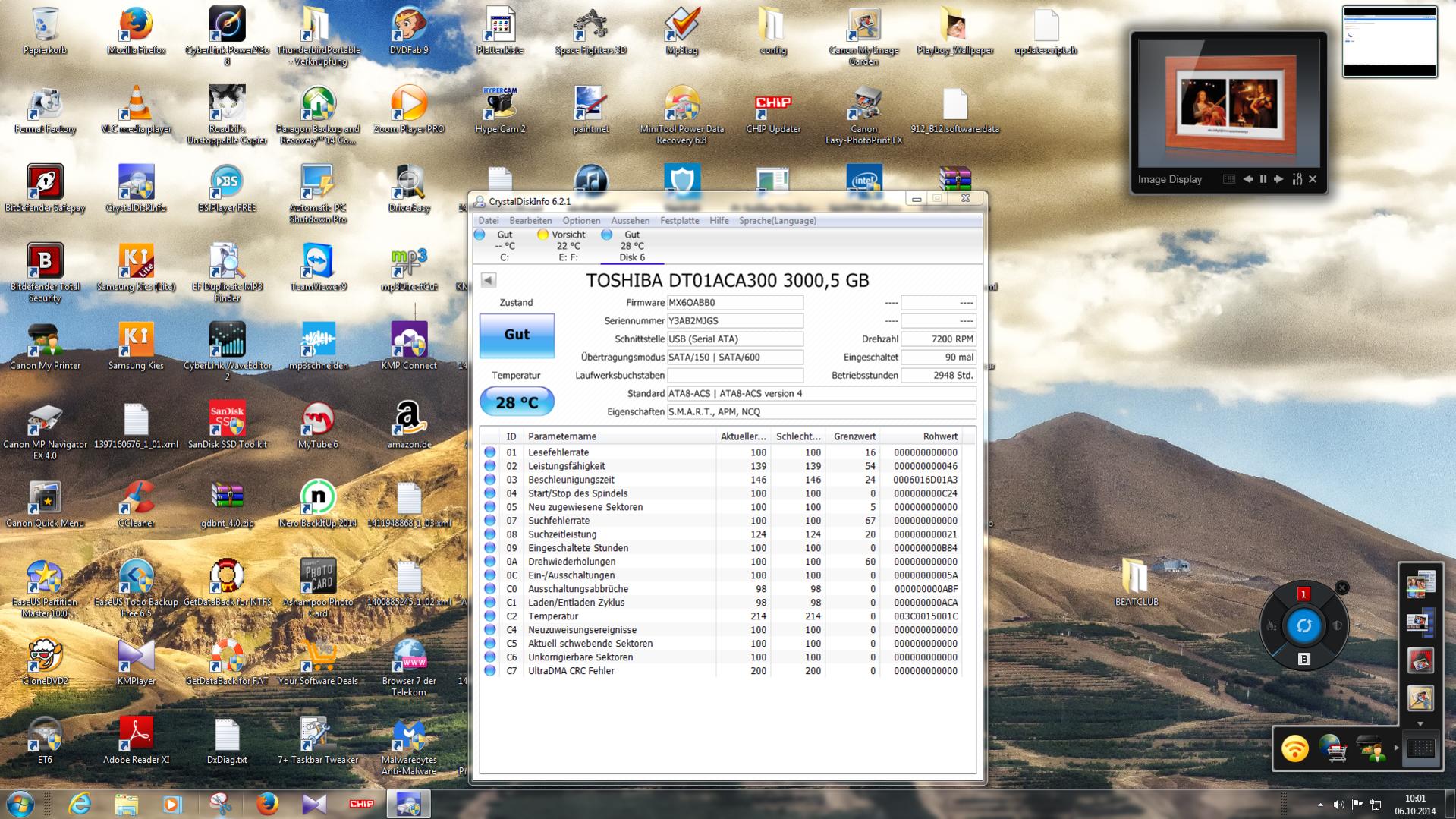
Task: Open the CCleaner desktop shortcut
Action: (137, 504)
